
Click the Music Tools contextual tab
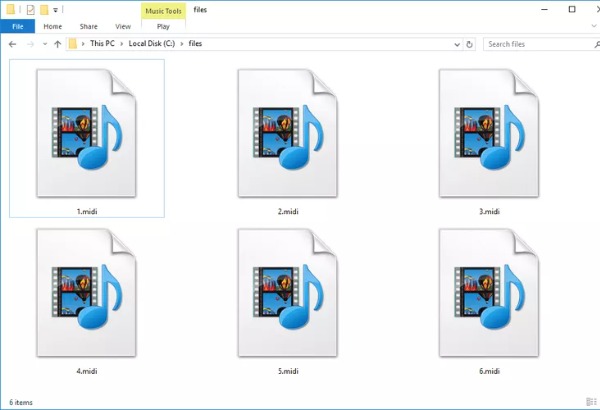coord(163,11)
